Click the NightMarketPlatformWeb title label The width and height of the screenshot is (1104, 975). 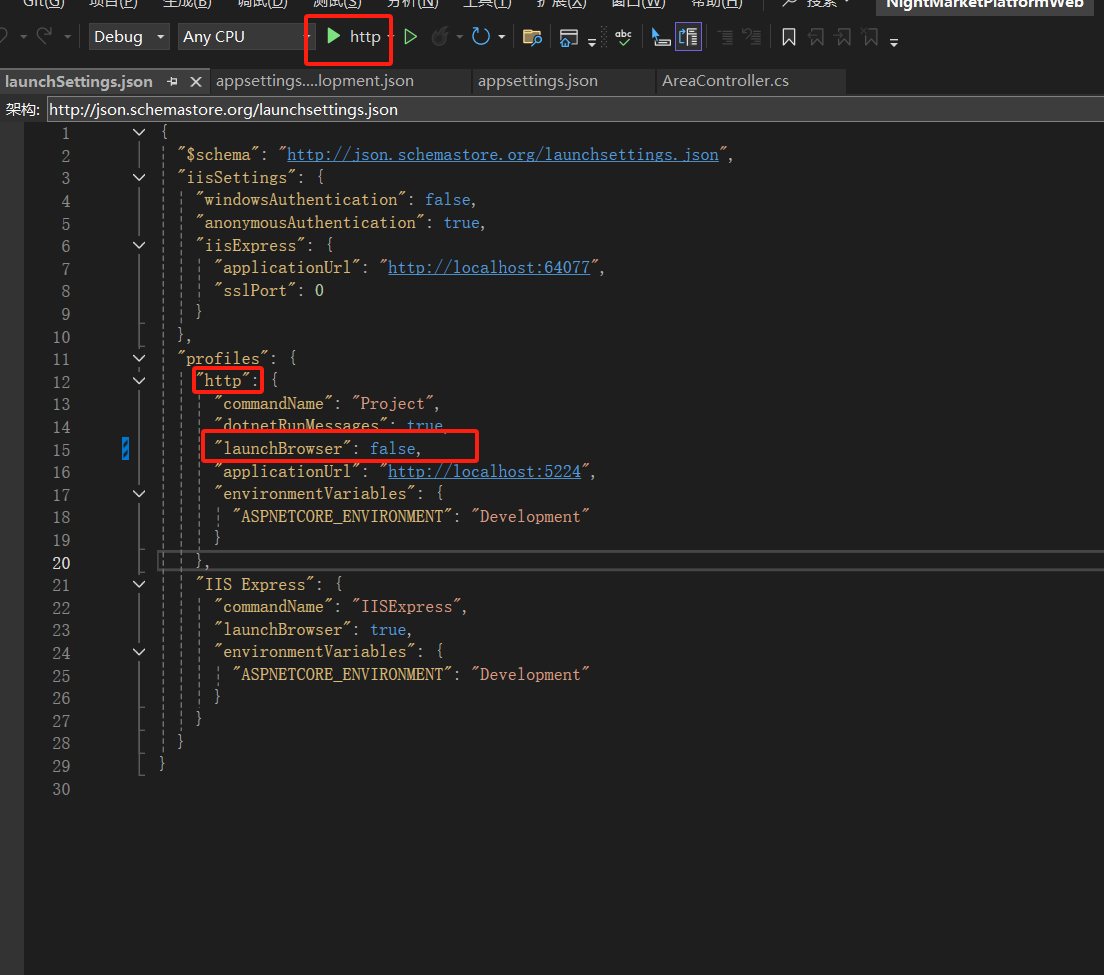click(x=984, y=4)
